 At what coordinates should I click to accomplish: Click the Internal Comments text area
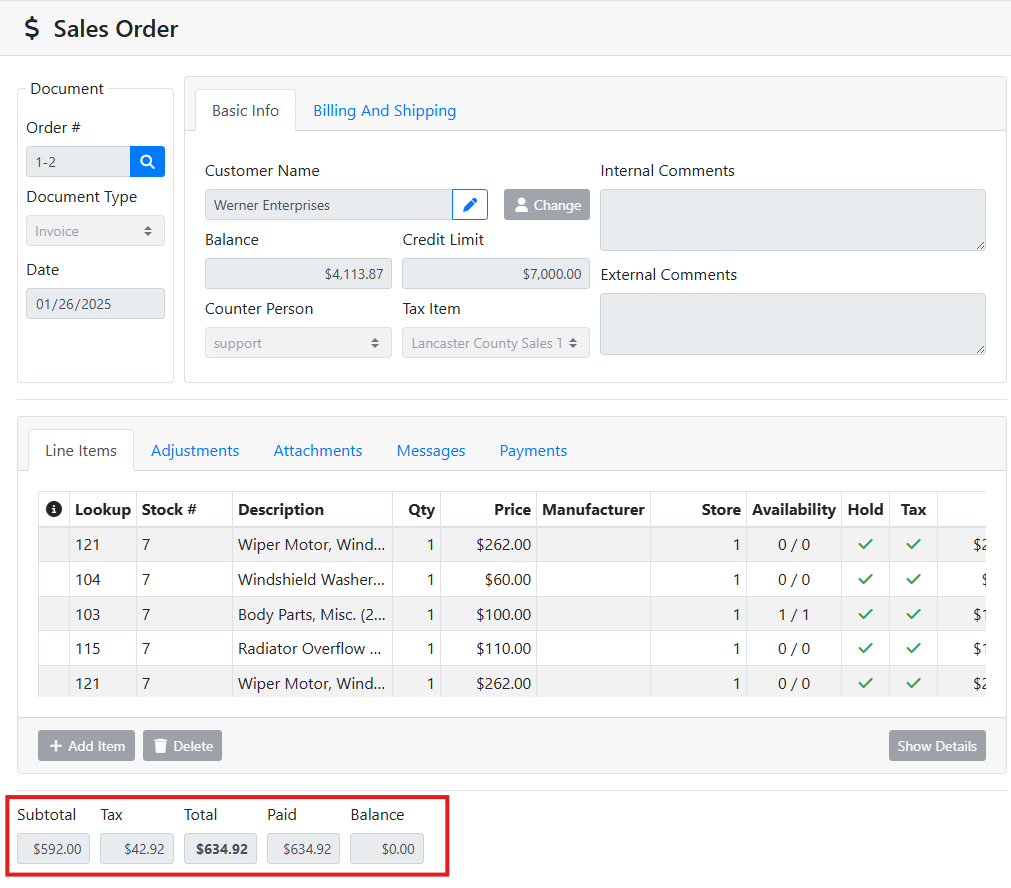point(792,220)
